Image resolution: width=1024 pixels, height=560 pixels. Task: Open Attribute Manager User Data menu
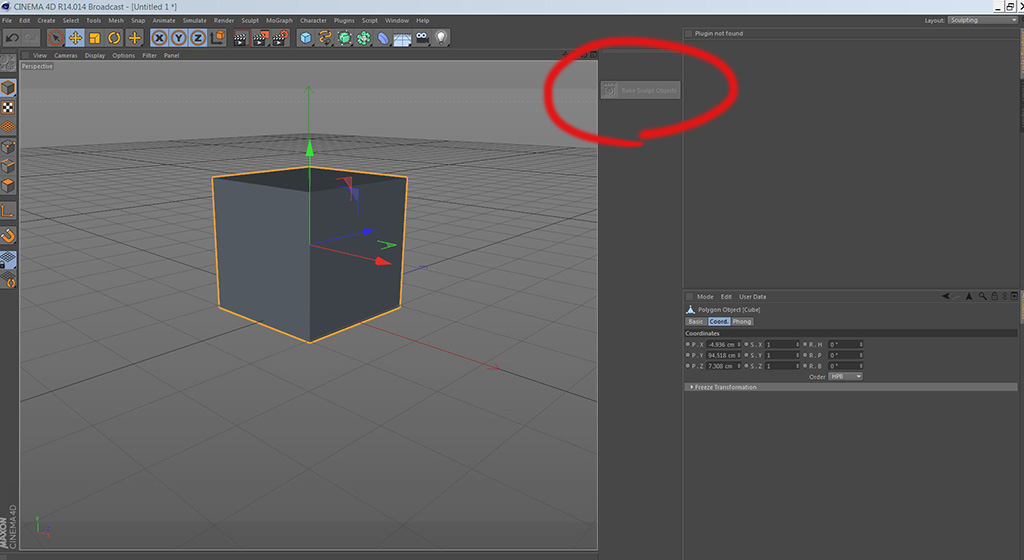point(752,296)
